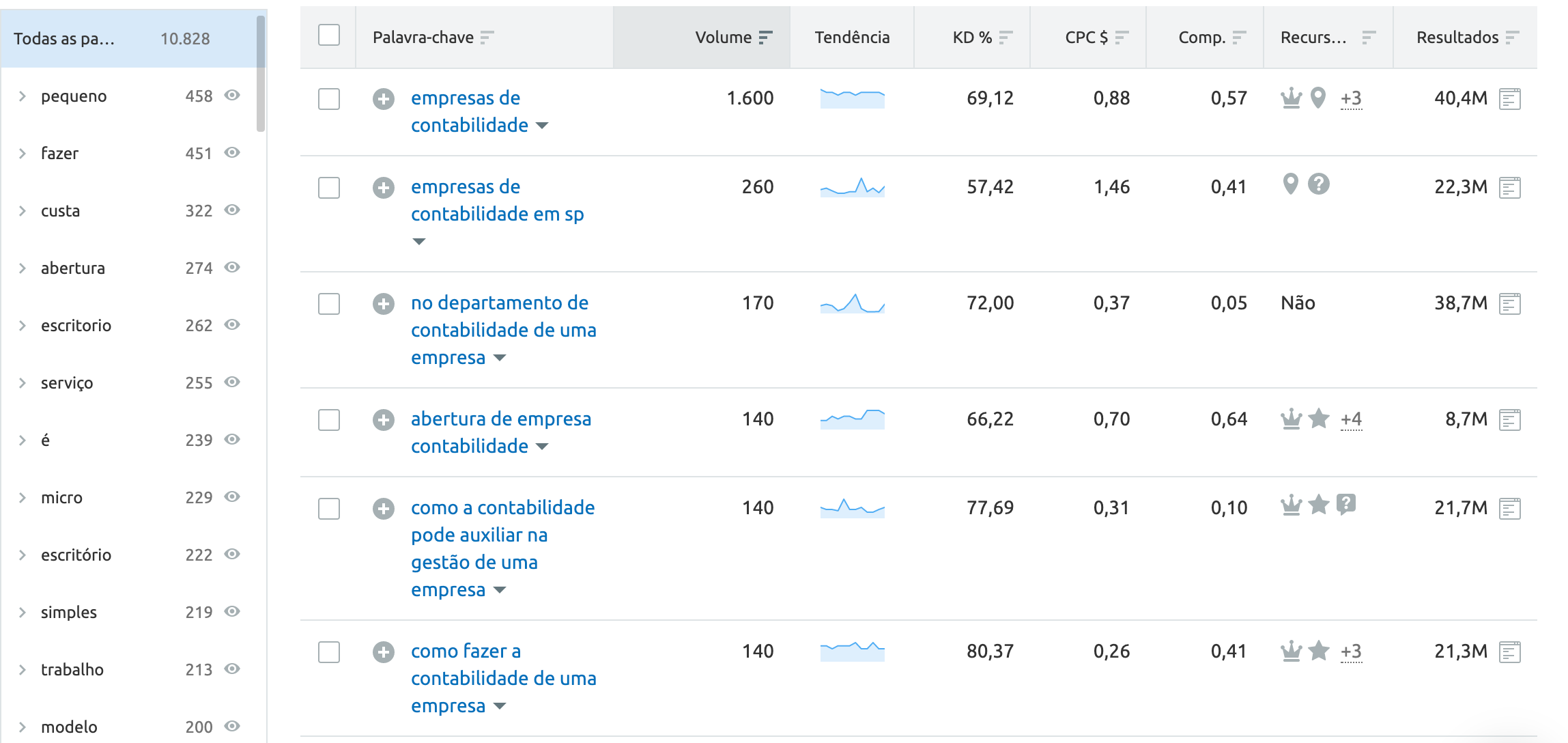Click Volume column sort icon

(x=766, y=38)
